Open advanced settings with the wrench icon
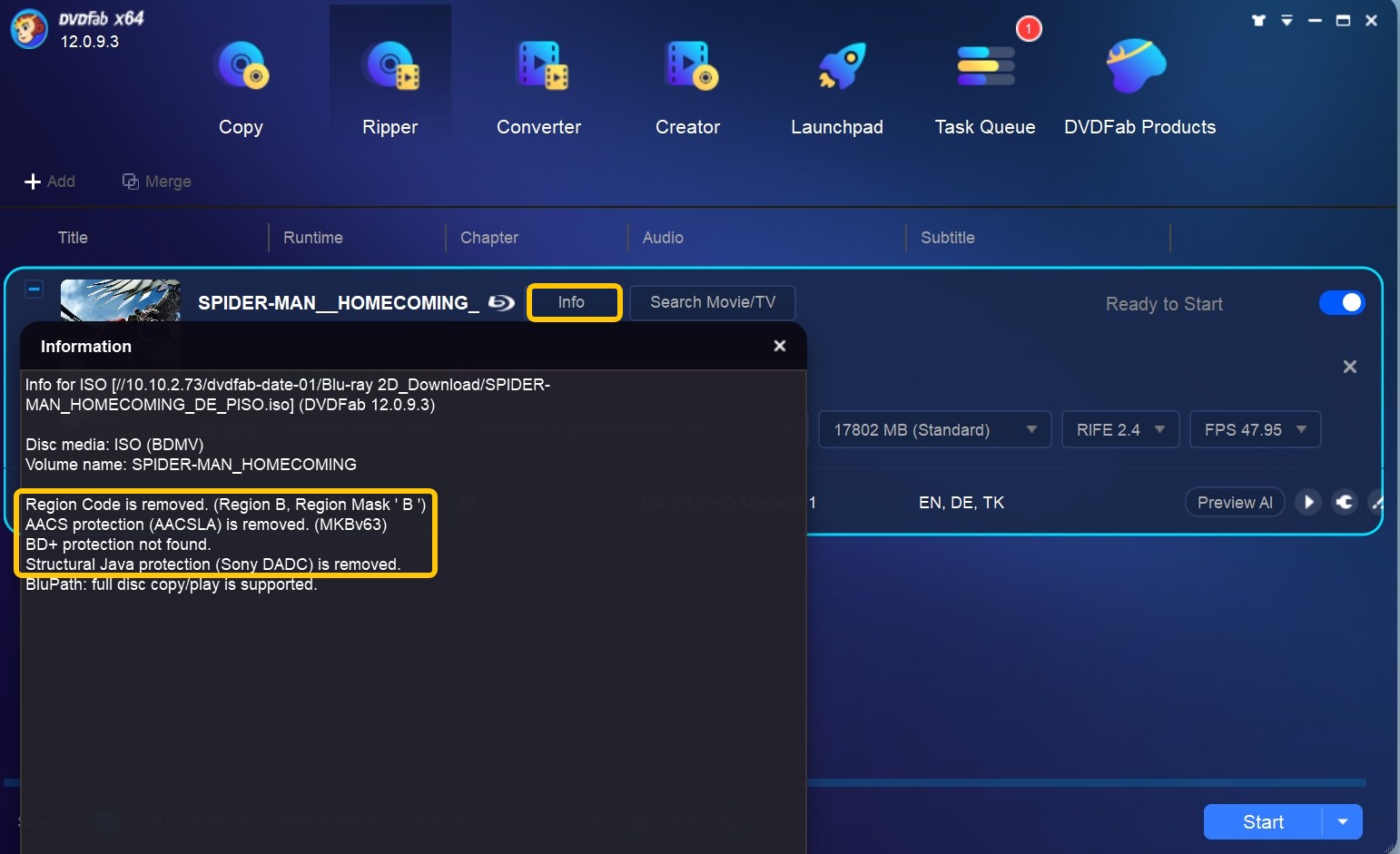Viewport: 1400px width, 854px height. pyautogui.click(x=1345, y=502)
